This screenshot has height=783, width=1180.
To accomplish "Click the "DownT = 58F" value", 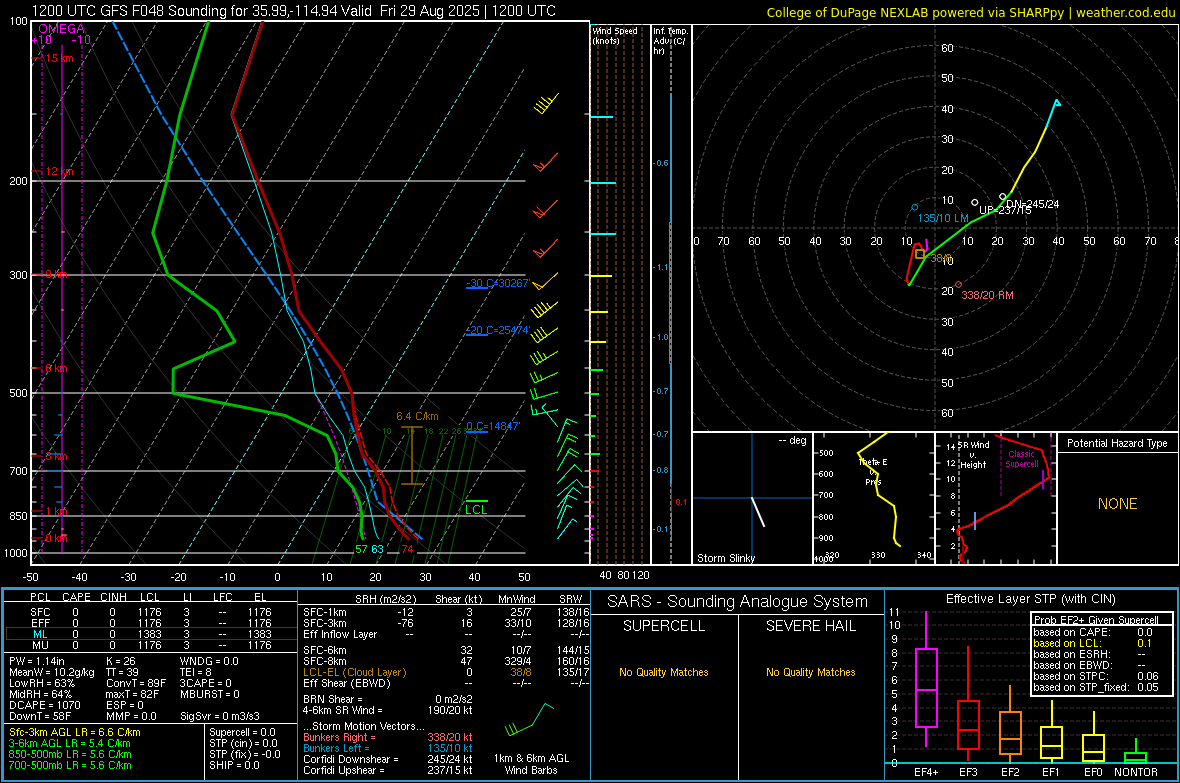I will coord(39,716).
